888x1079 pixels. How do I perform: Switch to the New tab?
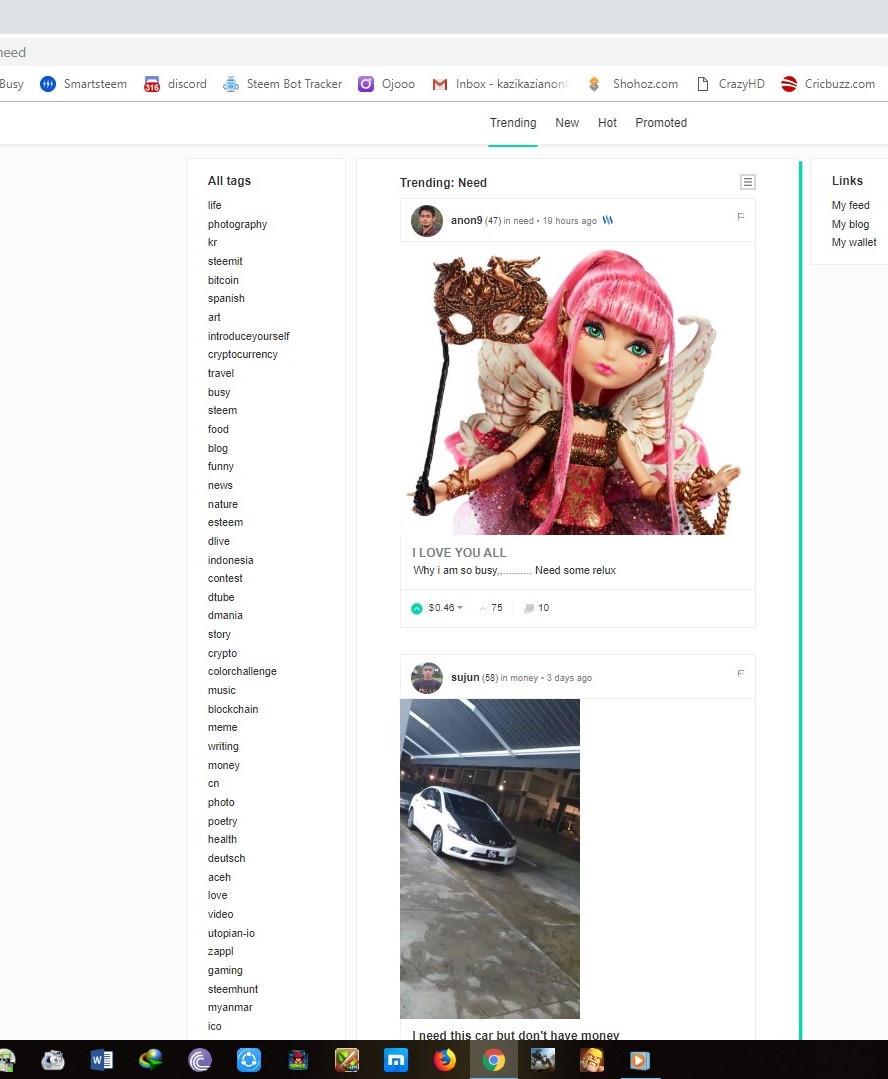tap(567, 122)
